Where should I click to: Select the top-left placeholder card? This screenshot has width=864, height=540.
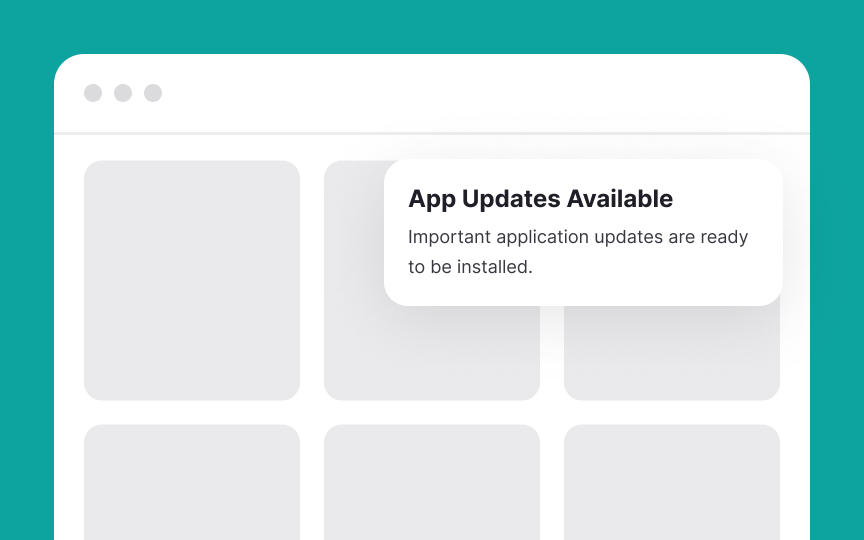[192, 280]
